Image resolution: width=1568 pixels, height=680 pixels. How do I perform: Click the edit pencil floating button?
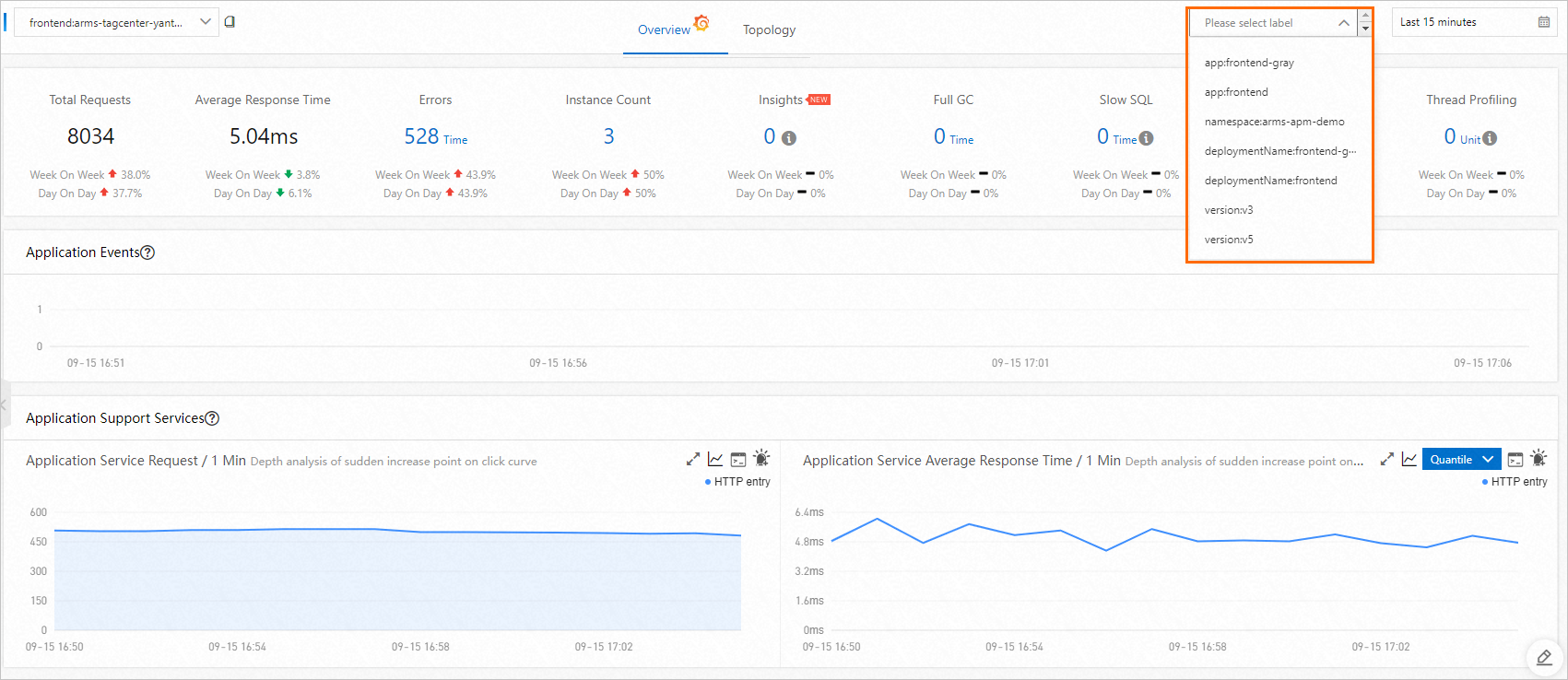click(x=1545, y=657)
